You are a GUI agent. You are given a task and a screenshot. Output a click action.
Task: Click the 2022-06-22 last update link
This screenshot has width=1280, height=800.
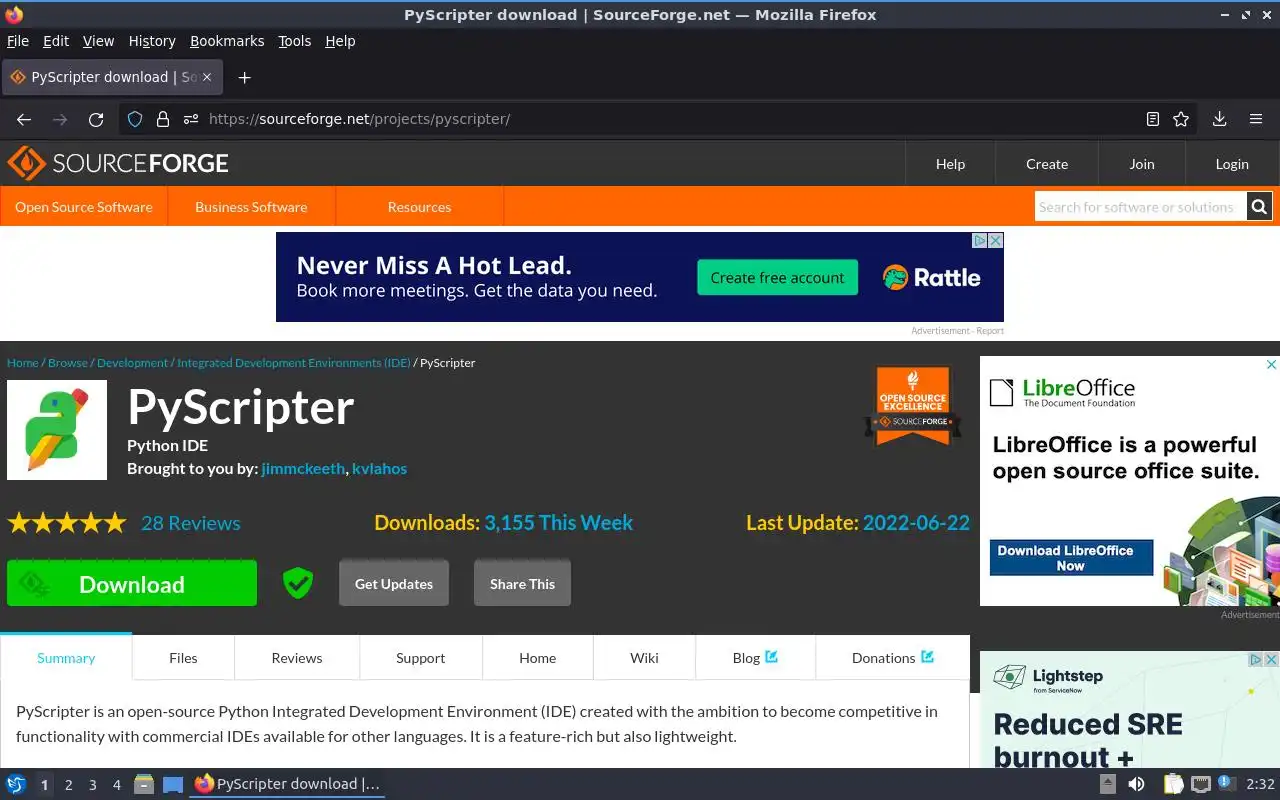[916, 523]
